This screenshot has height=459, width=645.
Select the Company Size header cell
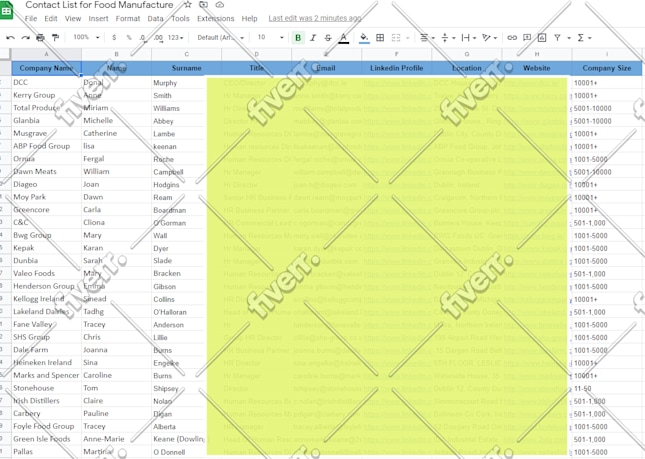tap(607, 68)
